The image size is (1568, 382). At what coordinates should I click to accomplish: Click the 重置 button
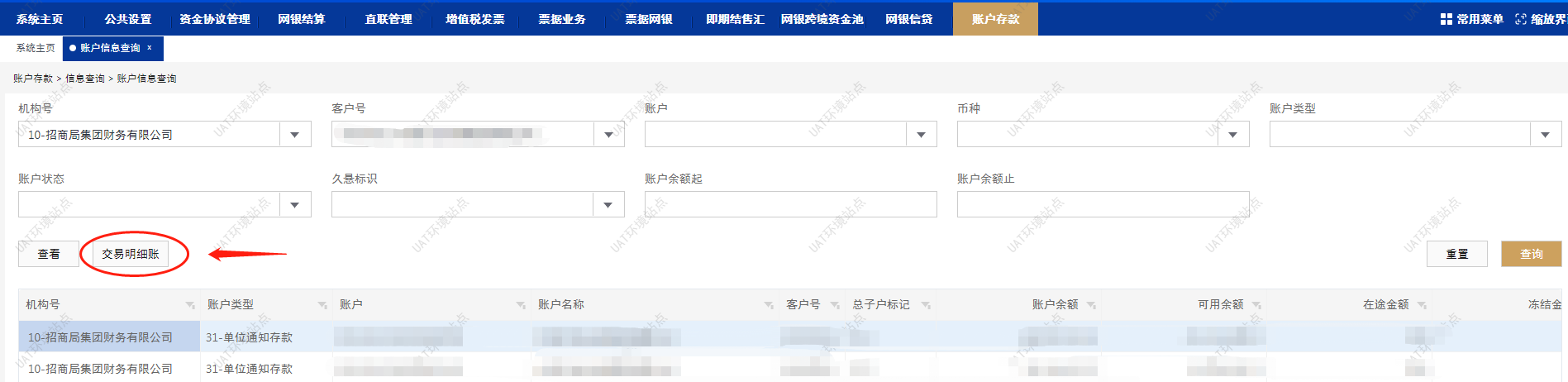coord(1456,254)
